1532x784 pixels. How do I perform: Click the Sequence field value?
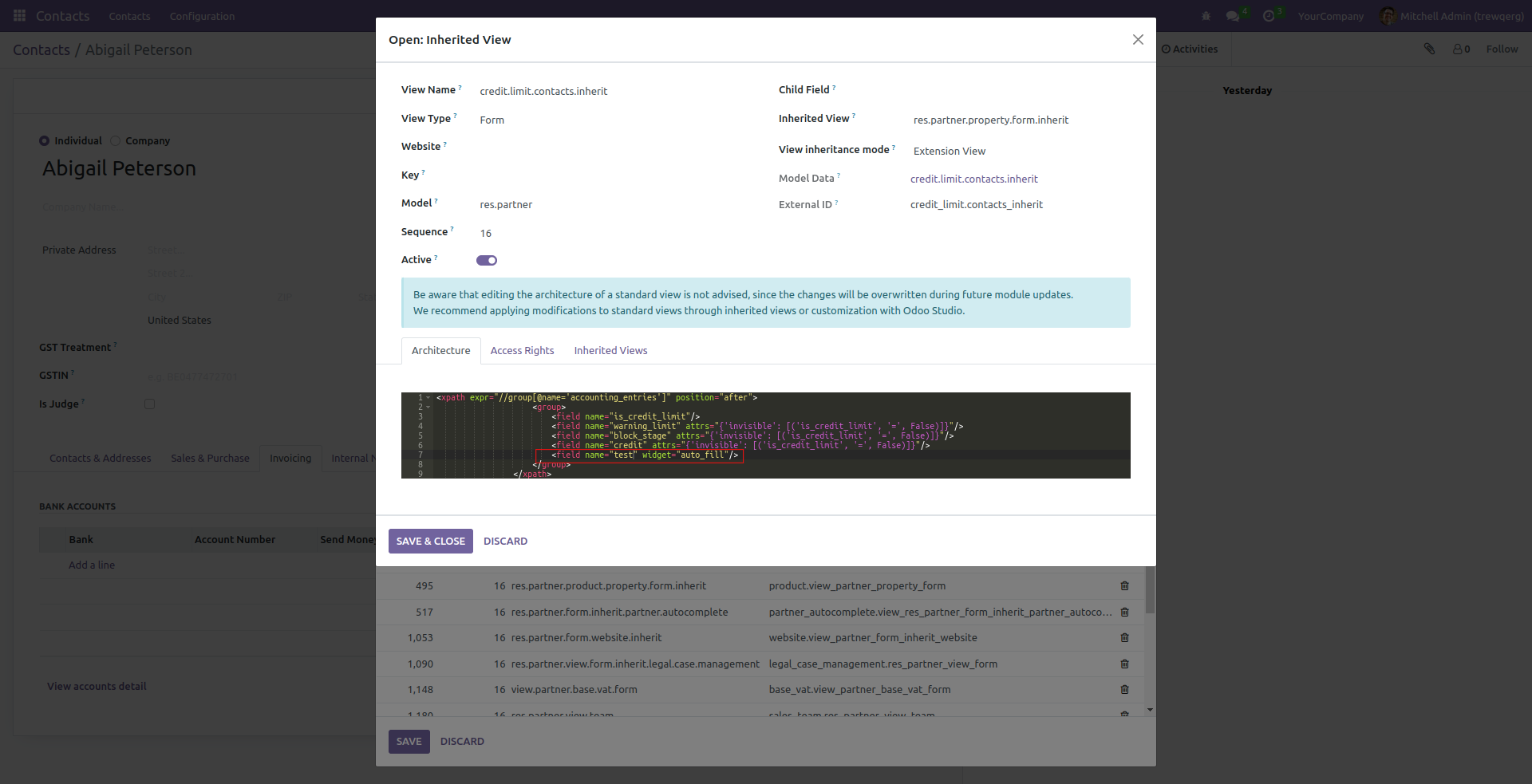click(486, 234)
